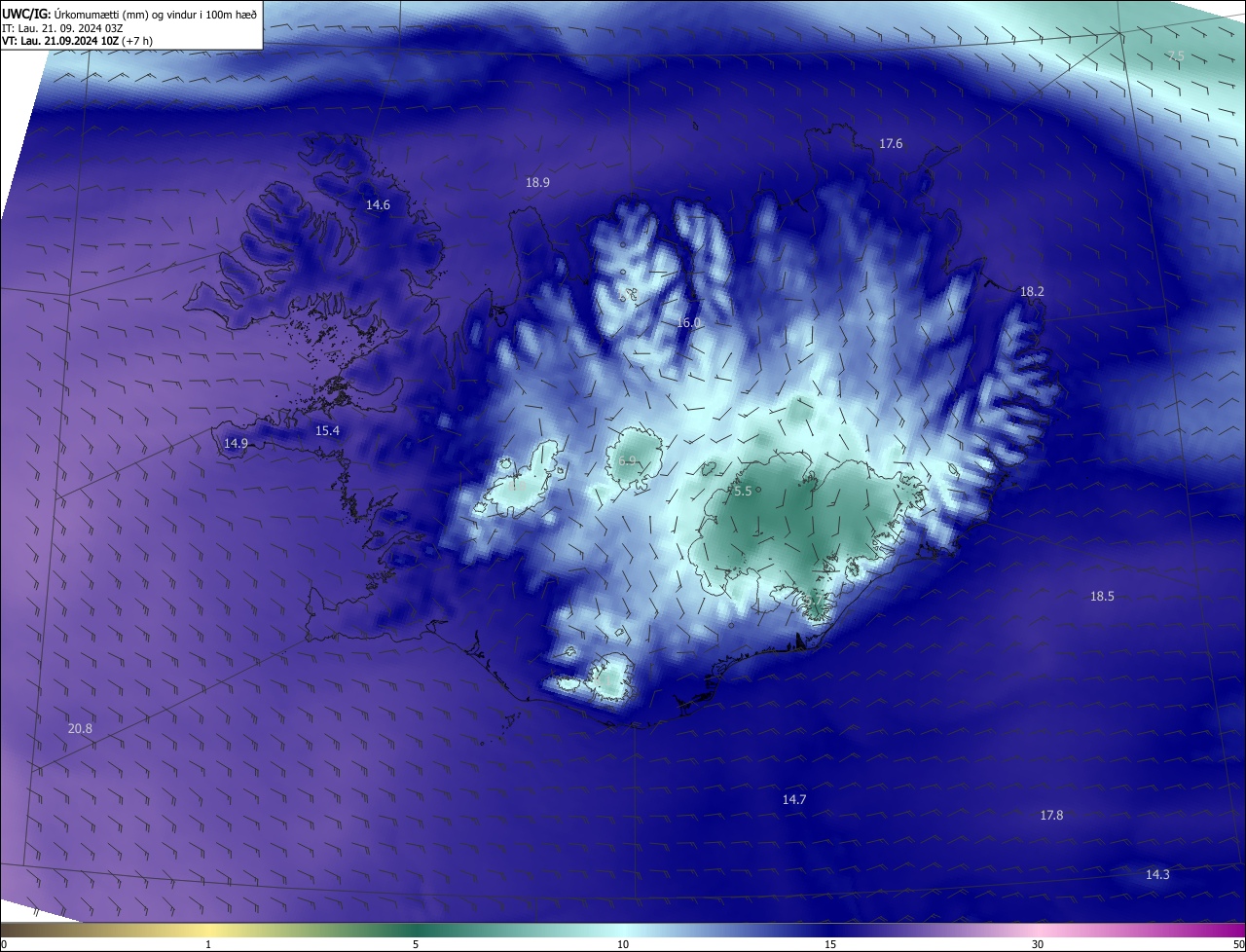This screenshot has width=1246, height=952.
Task: Click the 14.3 value label
Action: pos(1157,875)
